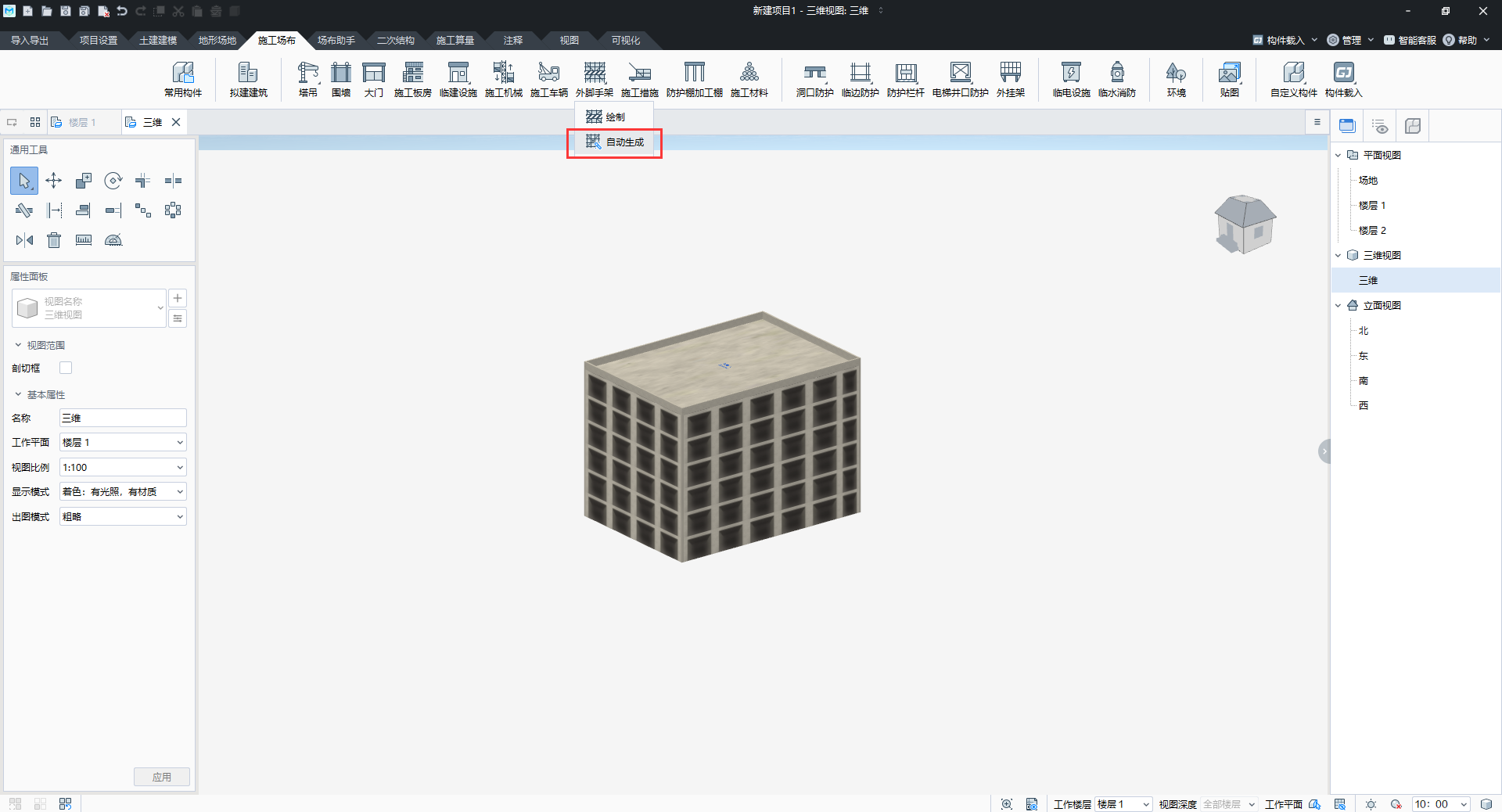Collapse the 立面视图 tree node
The image size is (1502, 812).
click(1338, 305)
